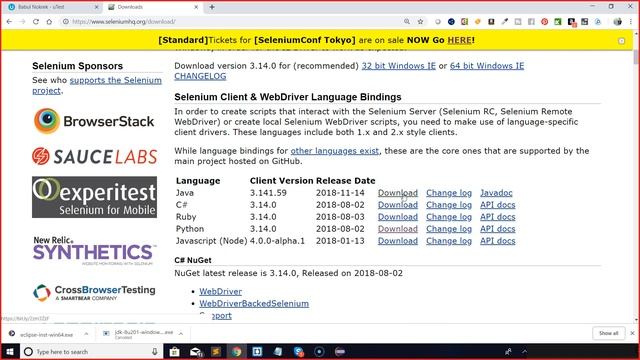Open the Chrome three-dot menu
The height and width of the screenshot is (360, 640).
[631, 22]
